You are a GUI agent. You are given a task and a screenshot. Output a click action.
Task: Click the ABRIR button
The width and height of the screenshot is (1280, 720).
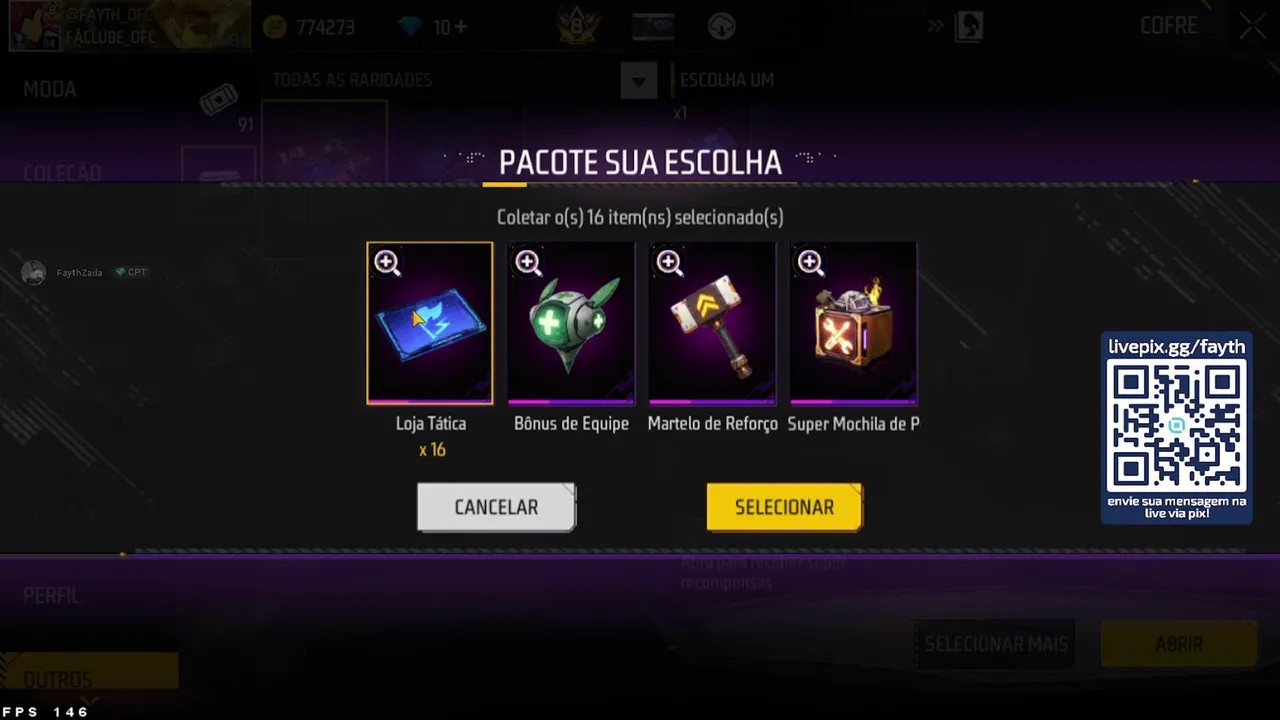[x=1179, y=644]
